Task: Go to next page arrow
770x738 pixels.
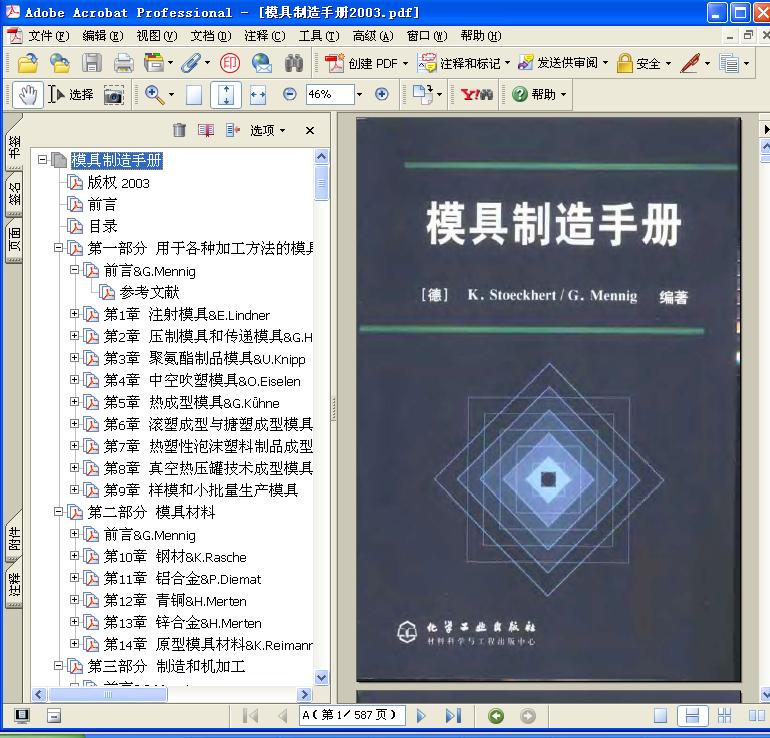Action: click(x=420, y=716)
